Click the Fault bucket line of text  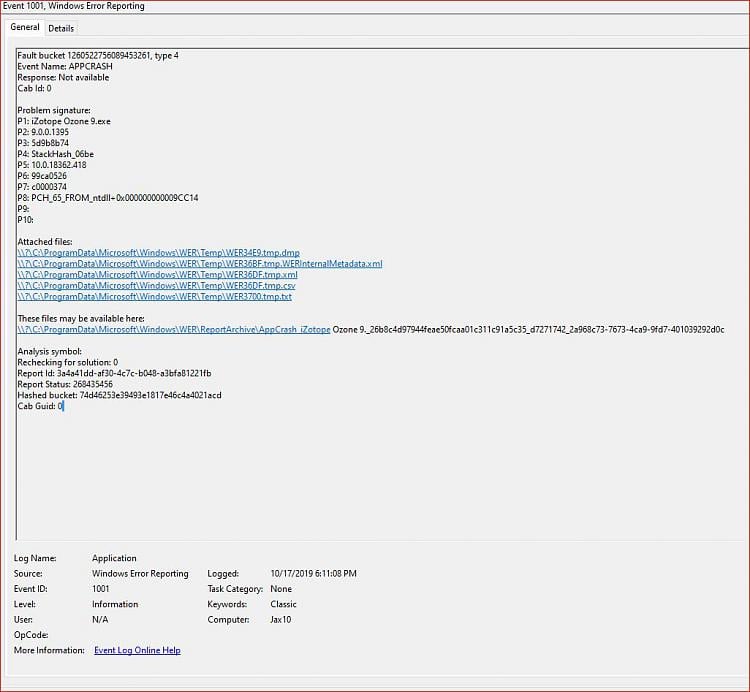tap(98, 55)
